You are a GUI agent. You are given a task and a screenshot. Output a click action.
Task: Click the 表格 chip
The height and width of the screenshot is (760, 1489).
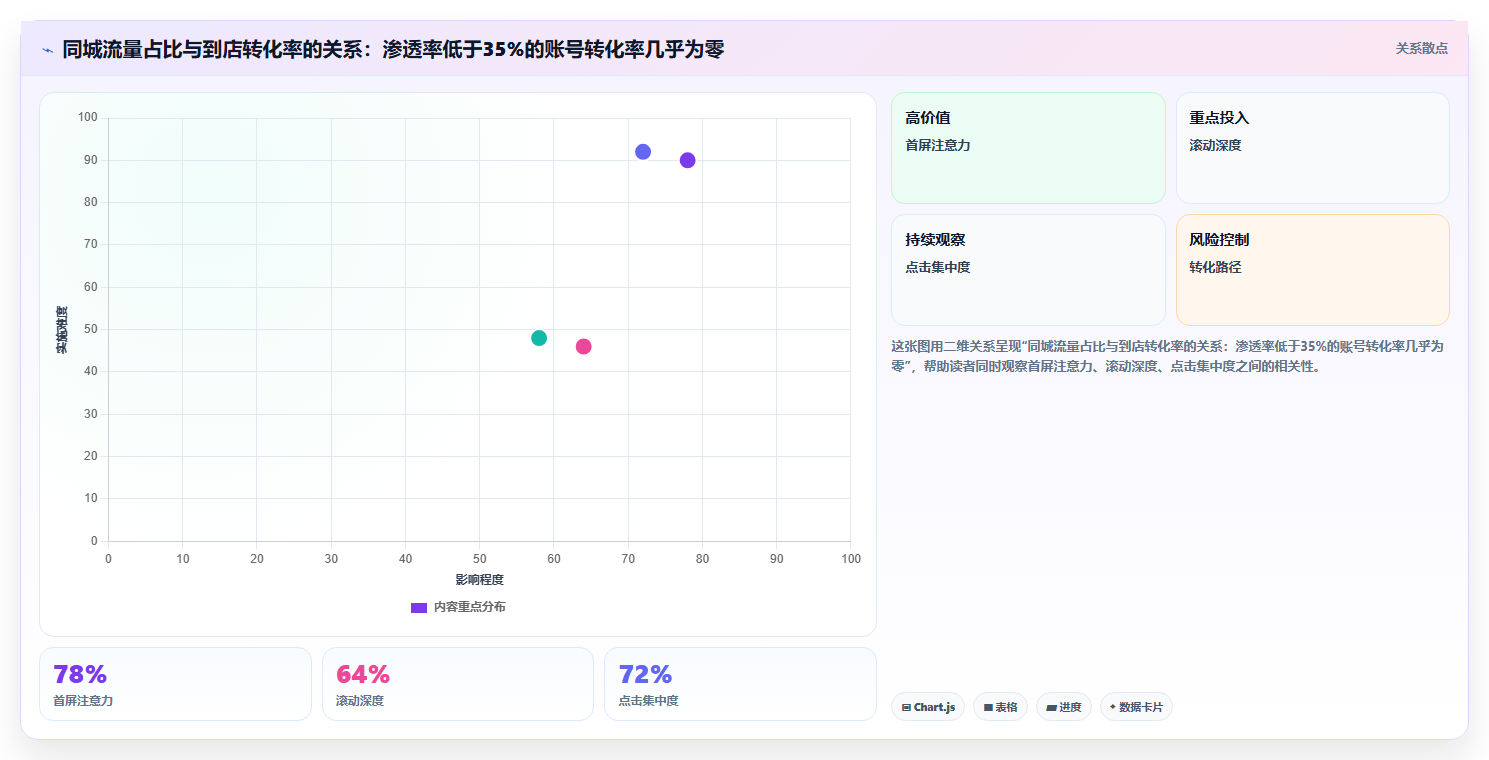point(1000,707)
